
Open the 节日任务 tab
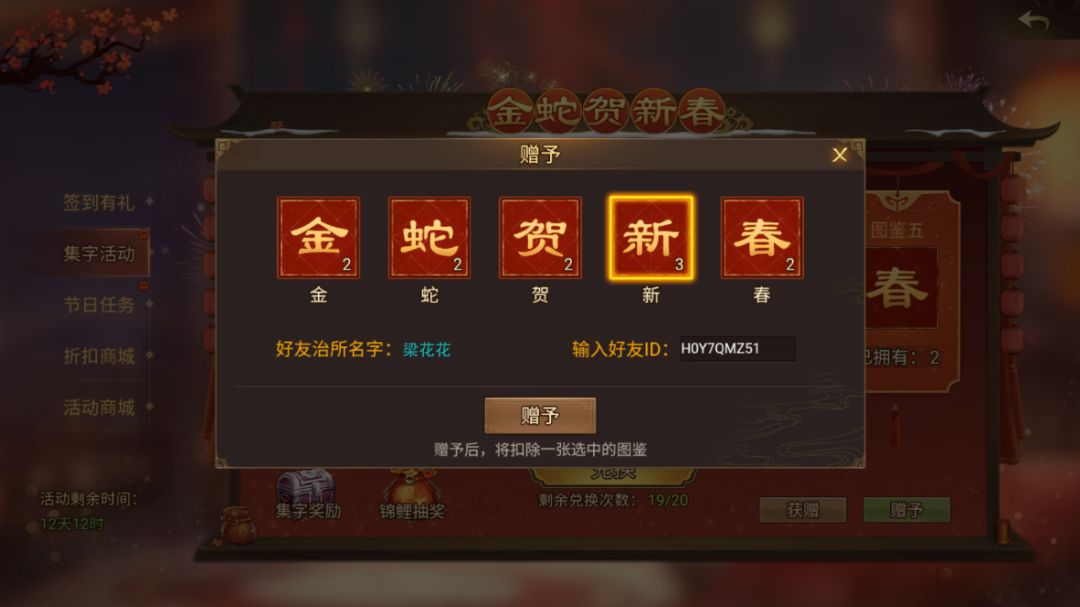(x=99, y=305)
